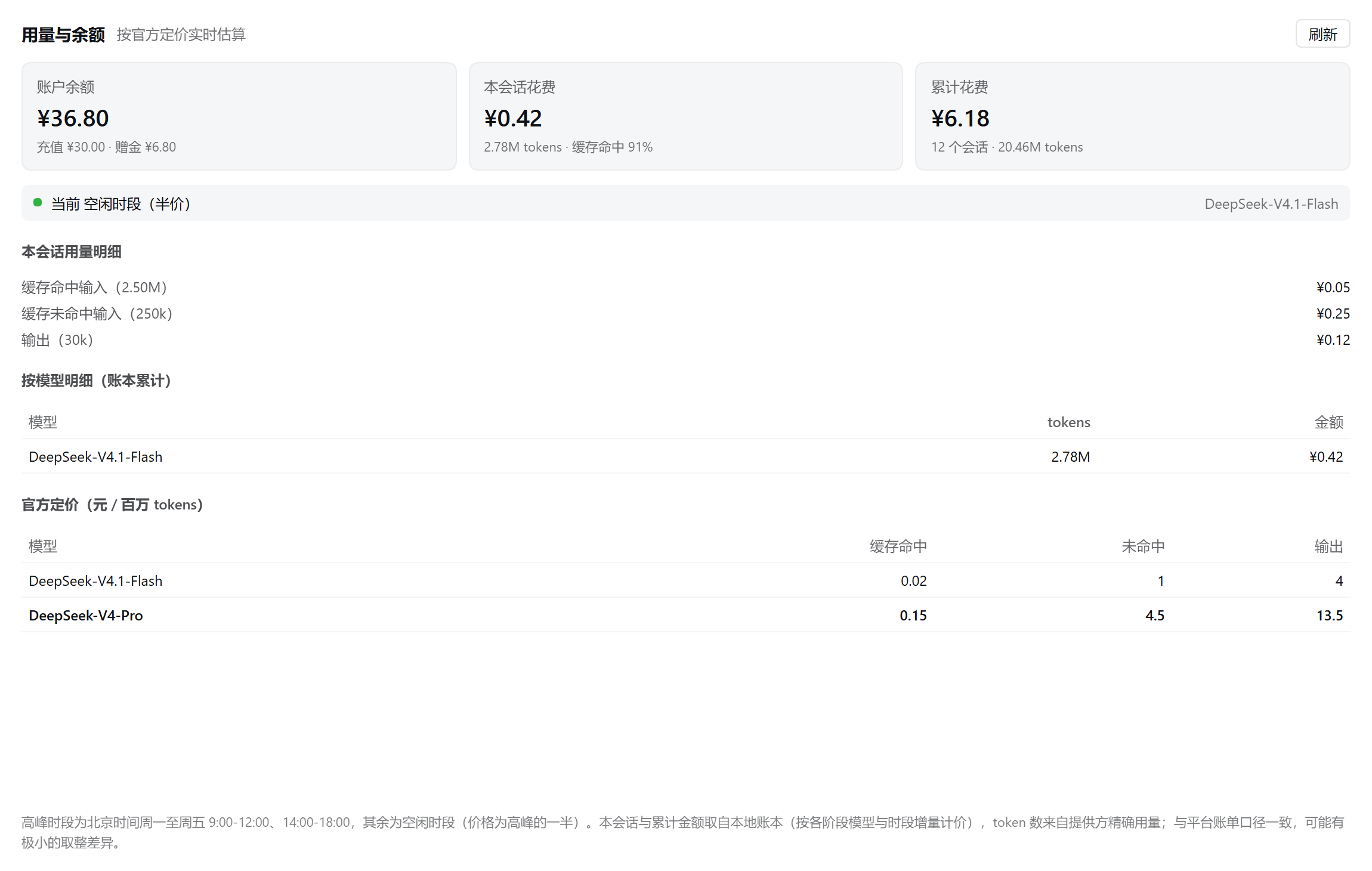Click the subtitle 按官方定价实时估算

[x=181, y=35]
